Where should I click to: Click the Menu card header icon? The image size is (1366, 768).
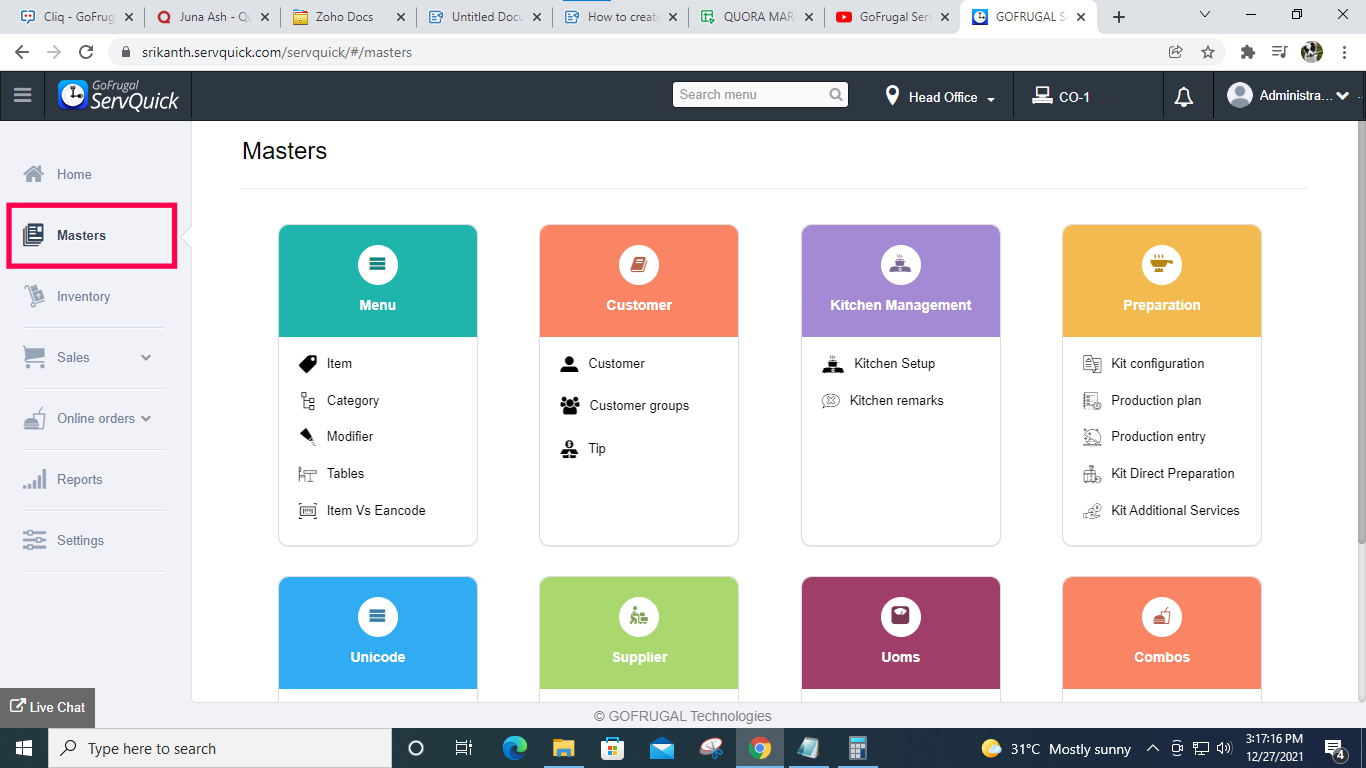(378, 265)
